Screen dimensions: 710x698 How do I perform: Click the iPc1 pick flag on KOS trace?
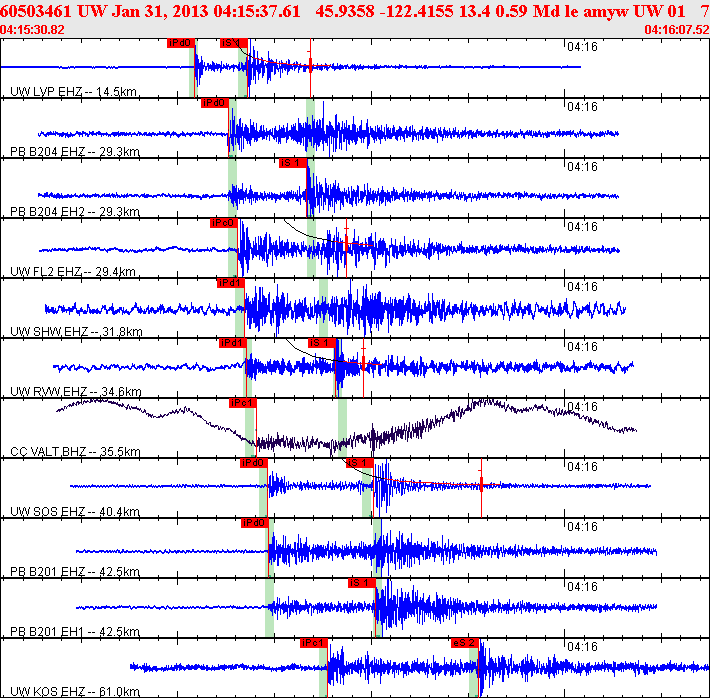click(314, 643)
